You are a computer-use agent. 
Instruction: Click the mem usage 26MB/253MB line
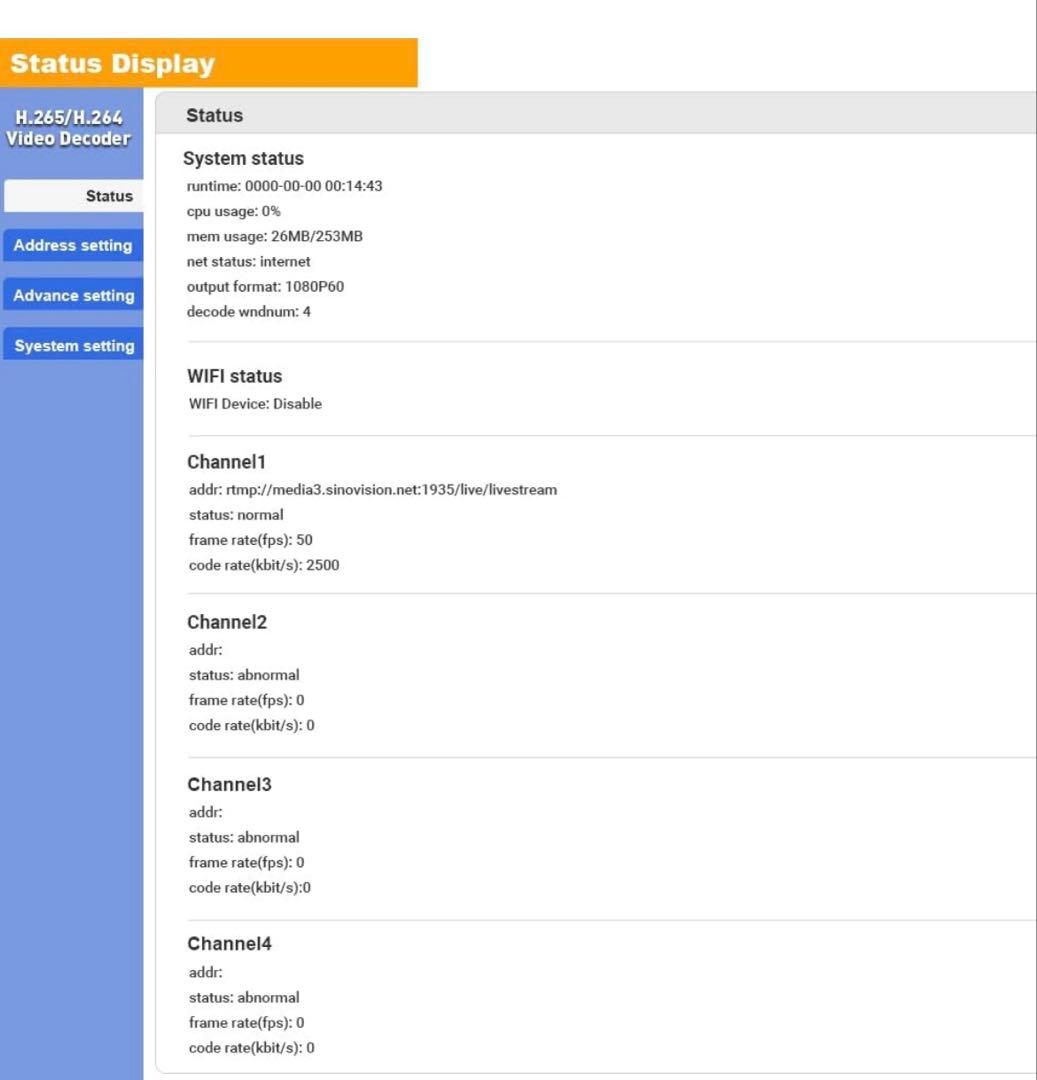click(275, 236)
